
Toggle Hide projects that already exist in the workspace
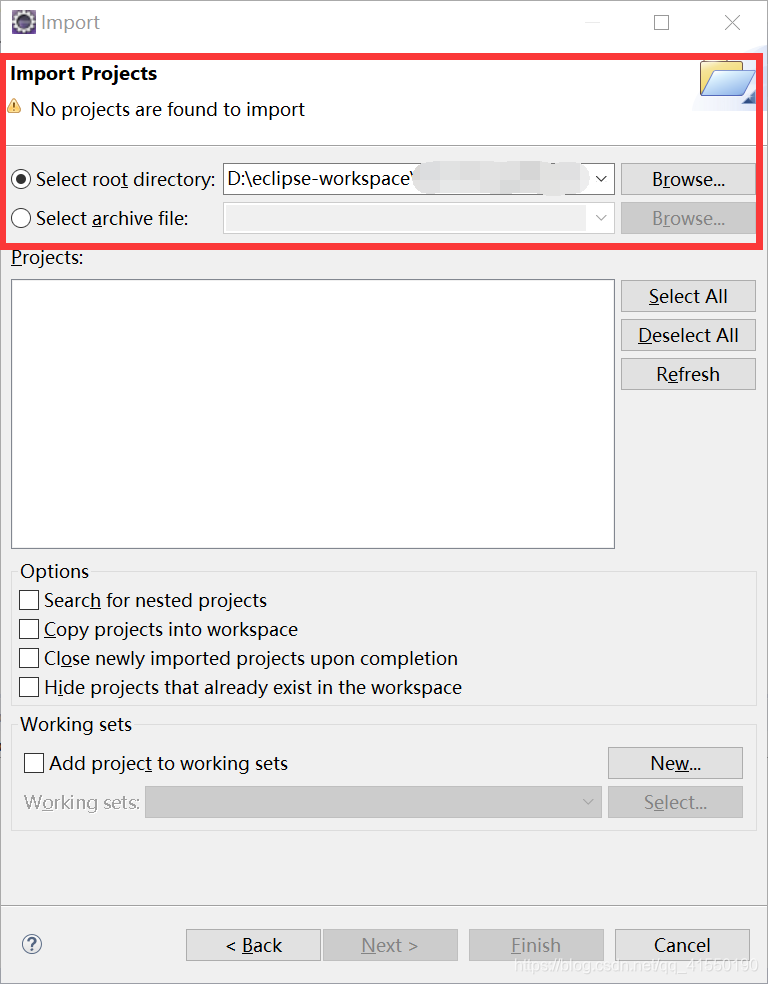tap(29, 687)
